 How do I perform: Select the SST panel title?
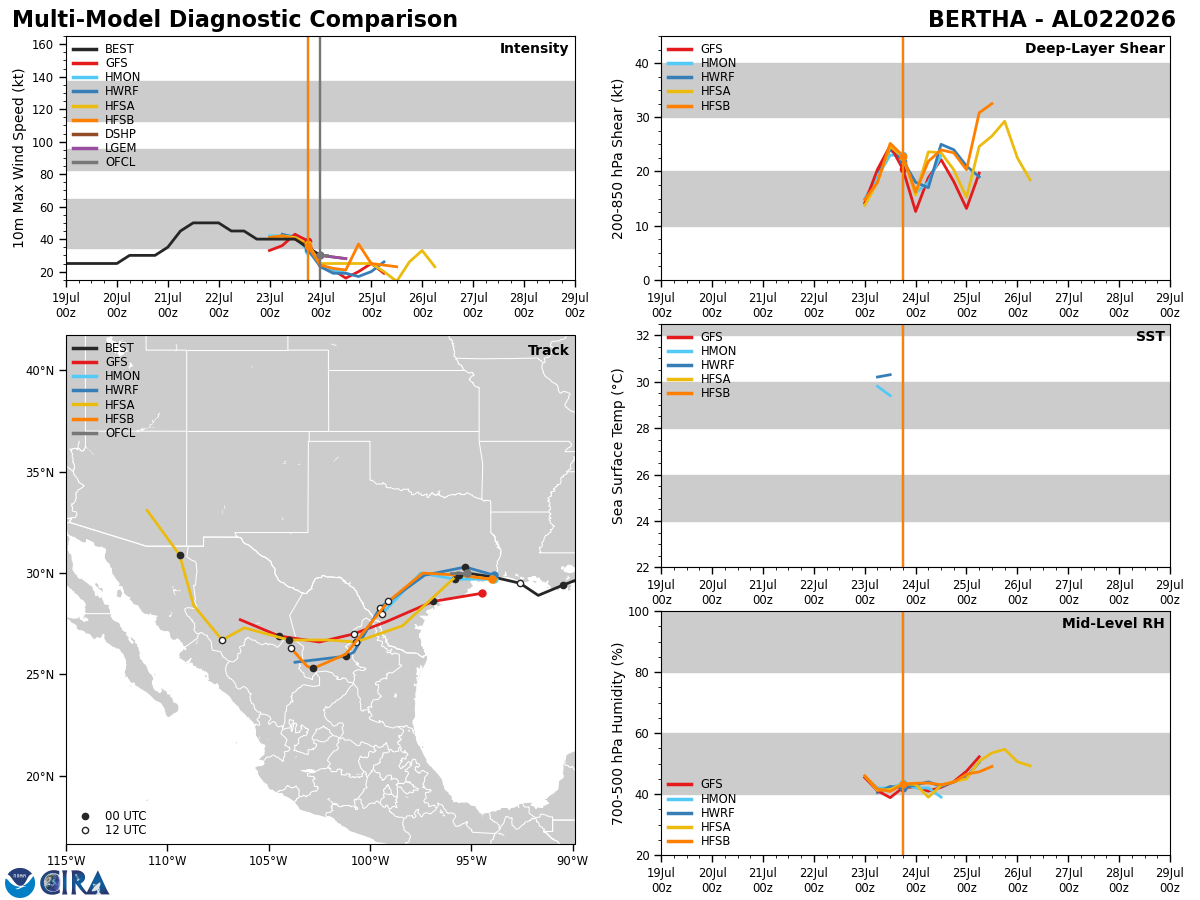(x=1150, y=337)
